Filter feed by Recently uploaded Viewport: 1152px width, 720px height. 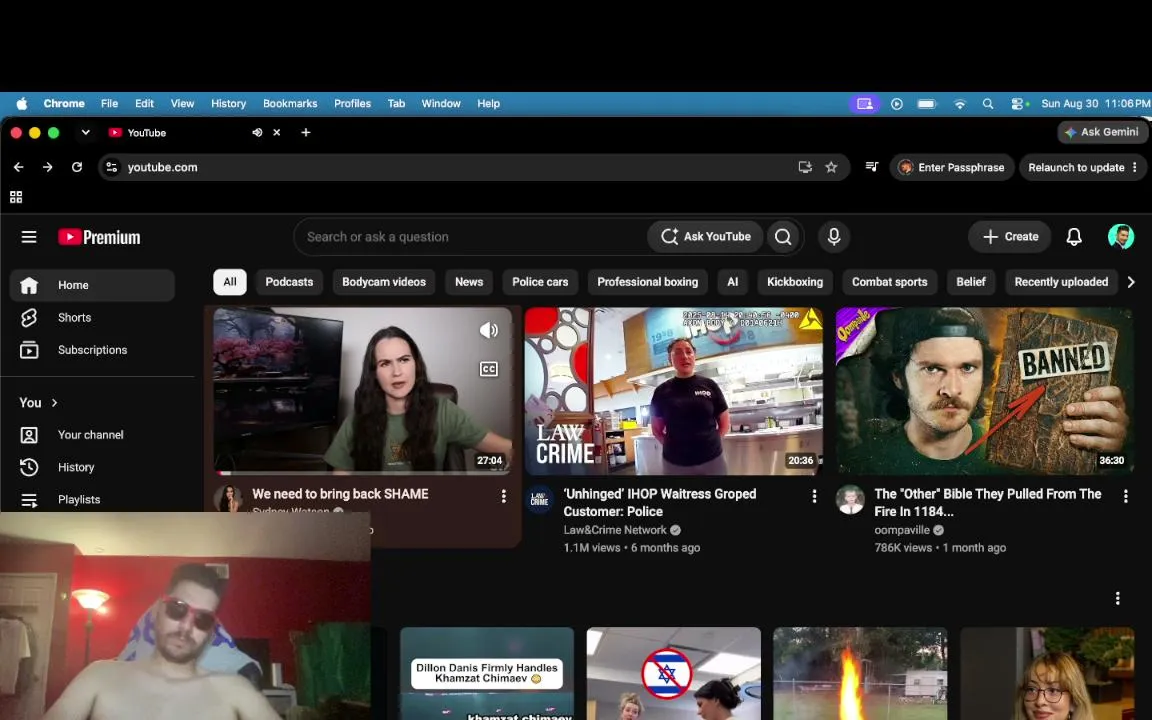pyautogui.click(x=1061, y=282)
